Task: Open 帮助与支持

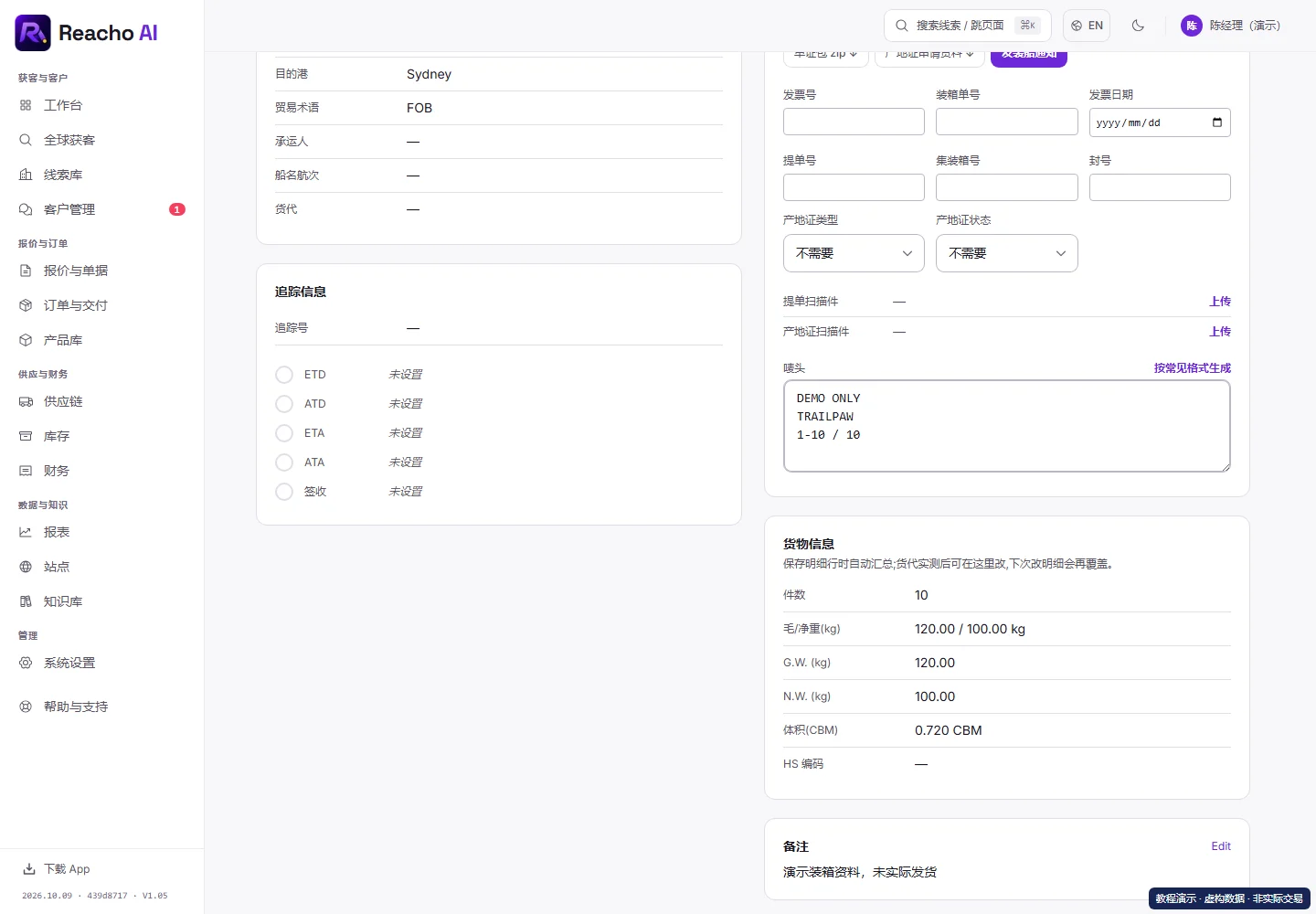Action: pyautogui.click(x=101, y=707)
